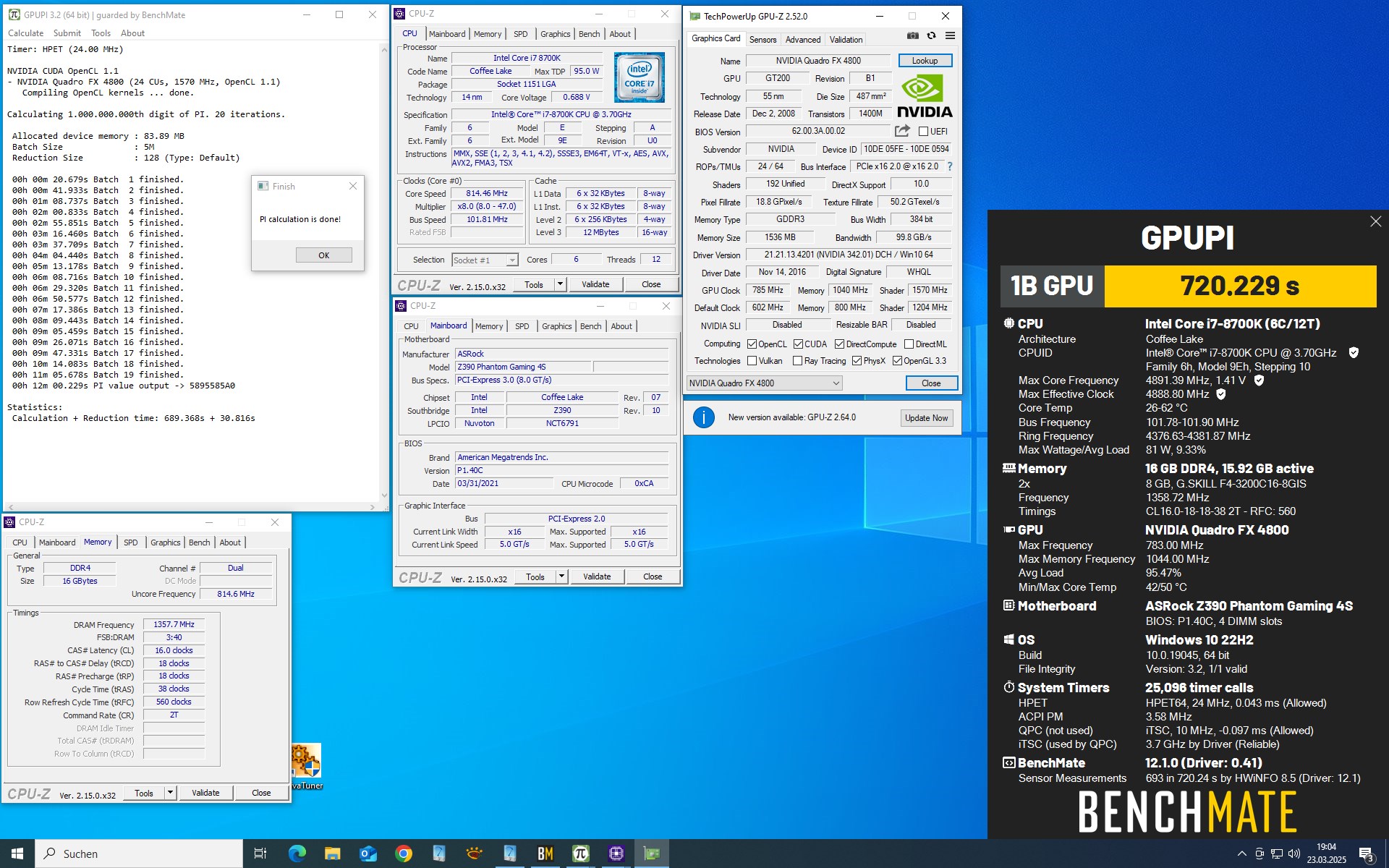The image size is (1389, 868).
Task: Click the Close button in GPU-Z
Action: [x=931, y=383]
